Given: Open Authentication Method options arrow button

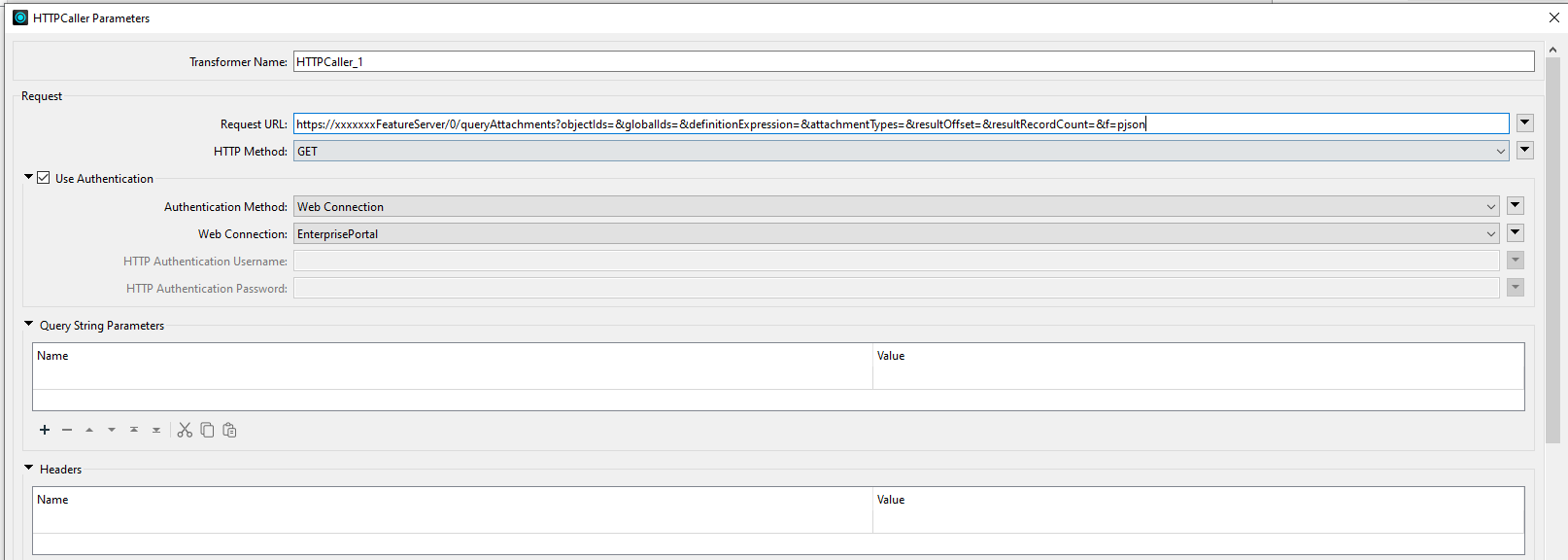Looking at the screenshot, I should 1516,205.
